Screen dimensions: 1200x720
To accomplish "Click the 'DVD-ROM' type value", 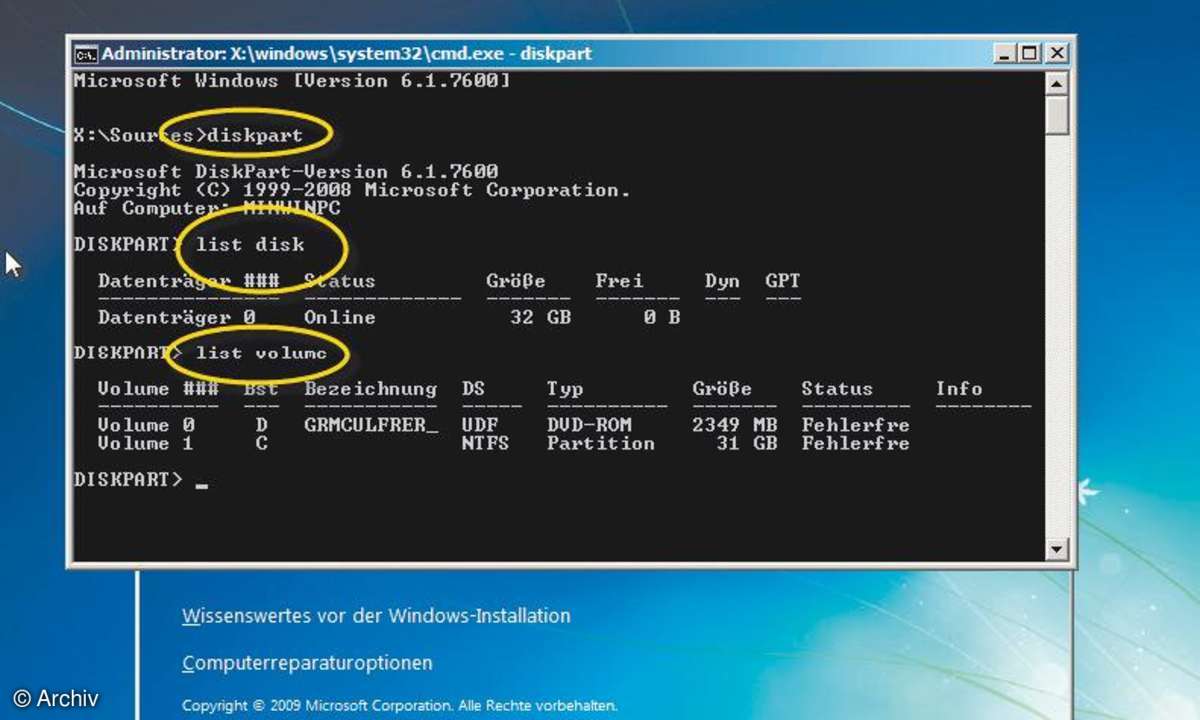I will [x=589, y=425].
